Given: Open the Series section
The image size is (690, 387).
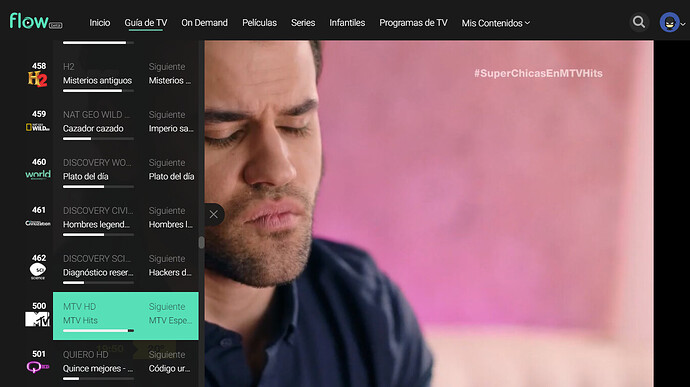Looking at the screenshot, I should click(x=303, y=22).
